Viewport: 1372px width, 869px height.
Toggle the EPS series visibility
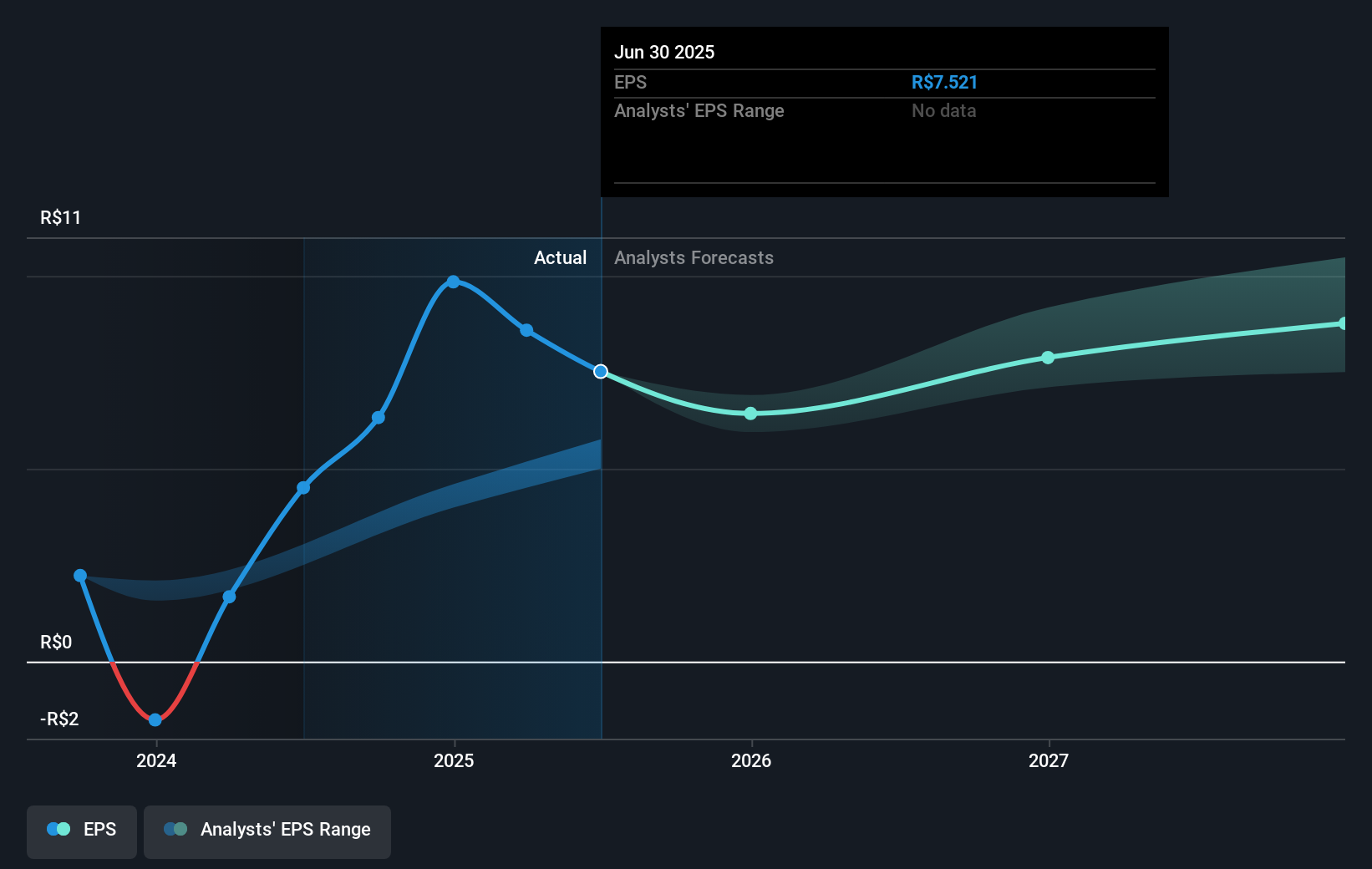coord(81,831)
